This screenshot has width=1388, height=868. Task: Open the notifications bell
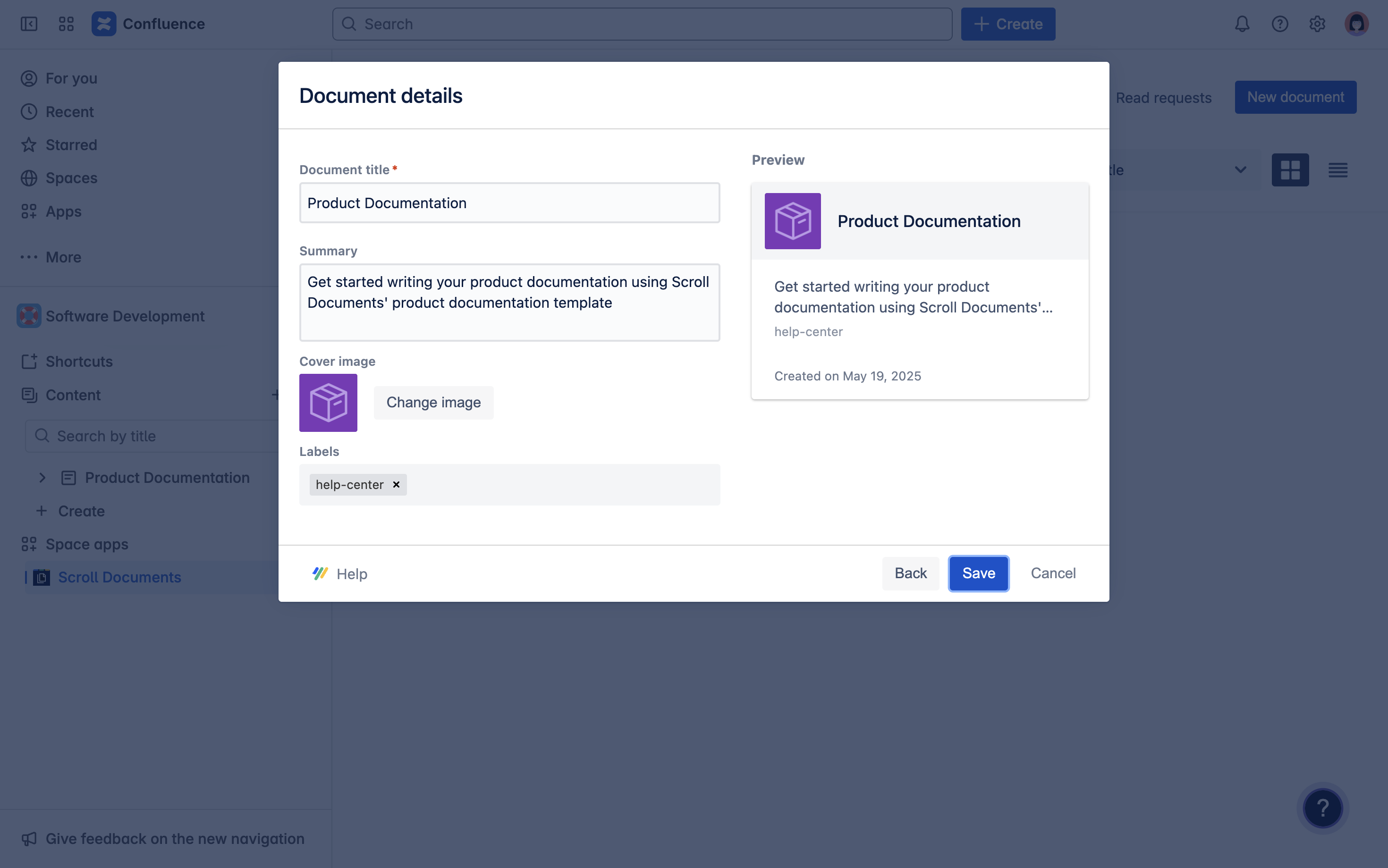[1241, 24]
